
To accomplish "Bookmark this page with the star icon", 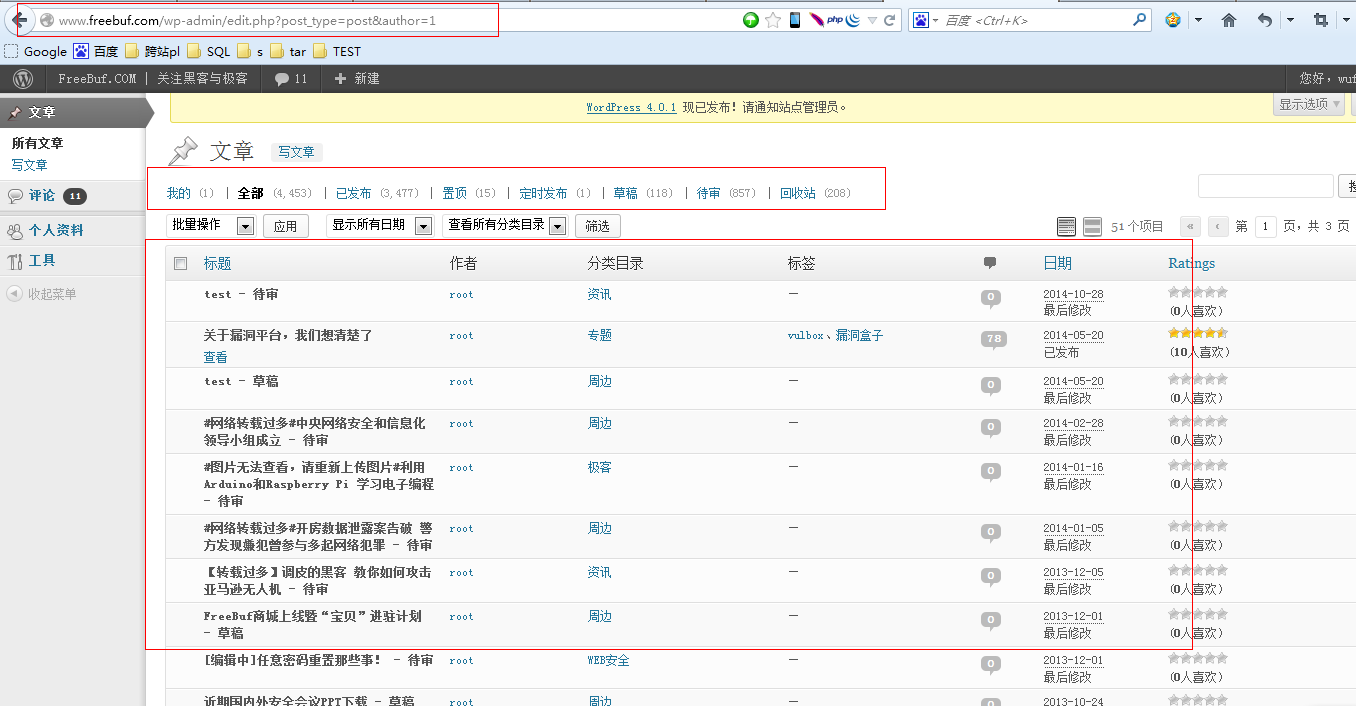I will coord(773,20).
